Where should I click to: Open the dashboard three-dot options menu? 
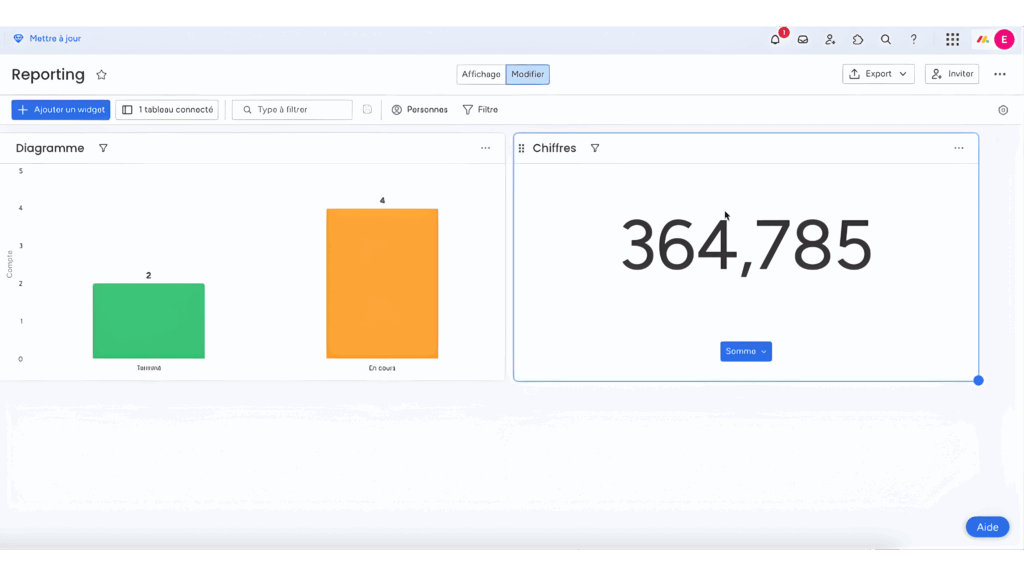point(1000,74)
